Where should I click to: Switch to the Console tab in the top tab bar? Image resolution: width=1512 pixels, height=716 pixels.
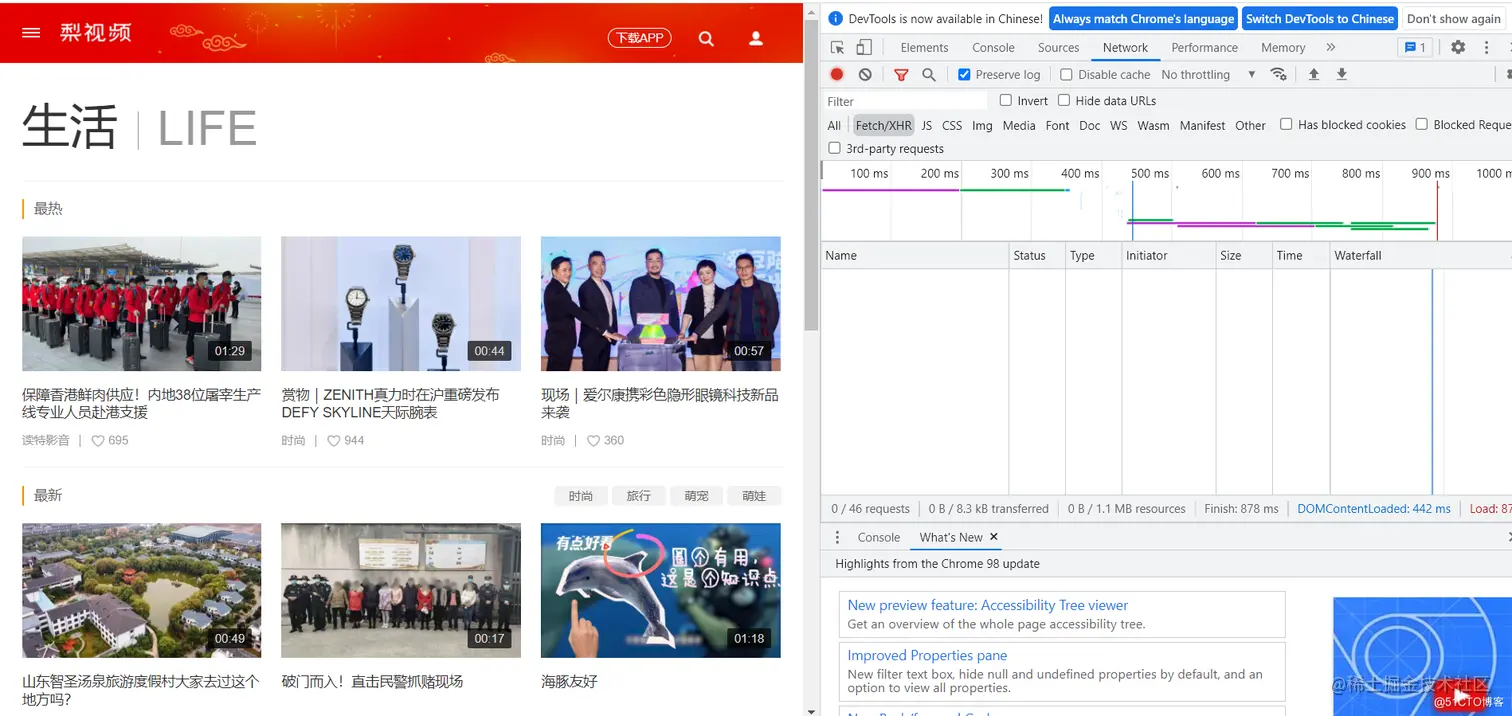coord(993,47)
